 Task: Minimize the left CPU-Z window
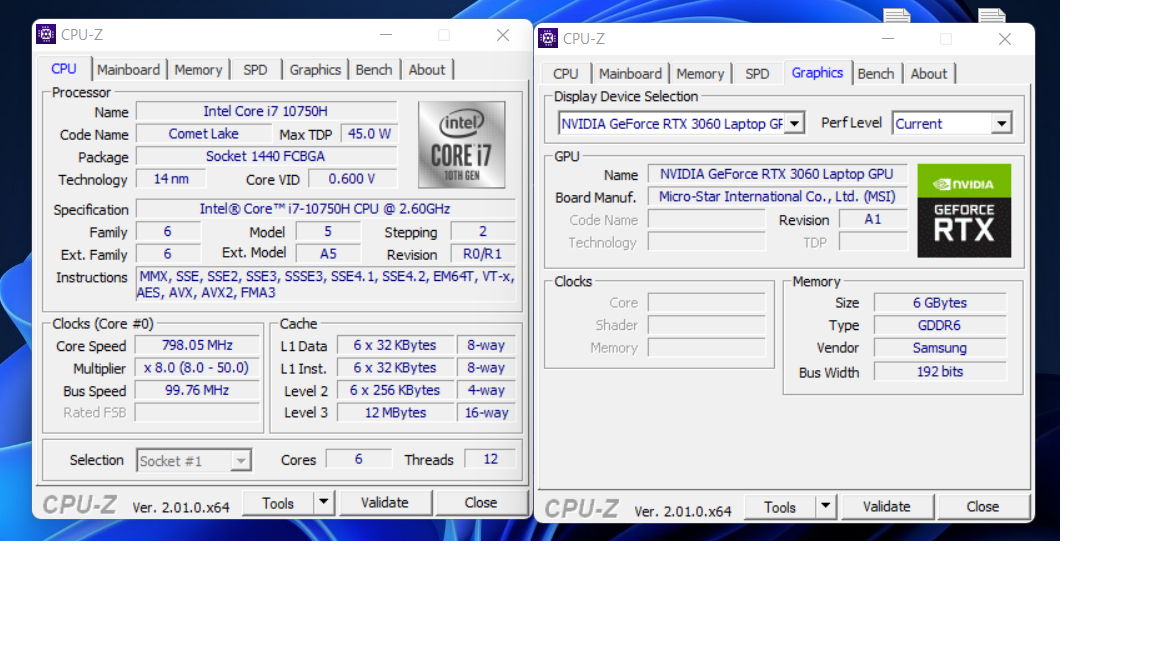[386, 35]
